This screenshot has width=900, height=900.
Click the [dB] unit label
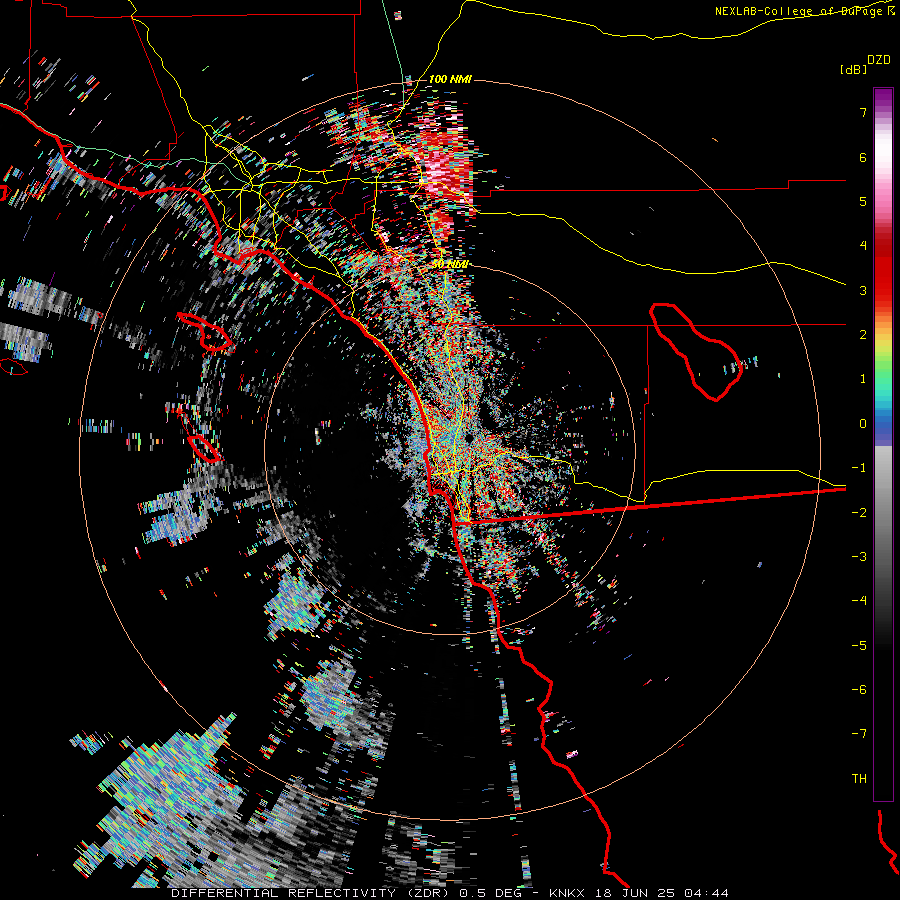(x=853, y=69)
